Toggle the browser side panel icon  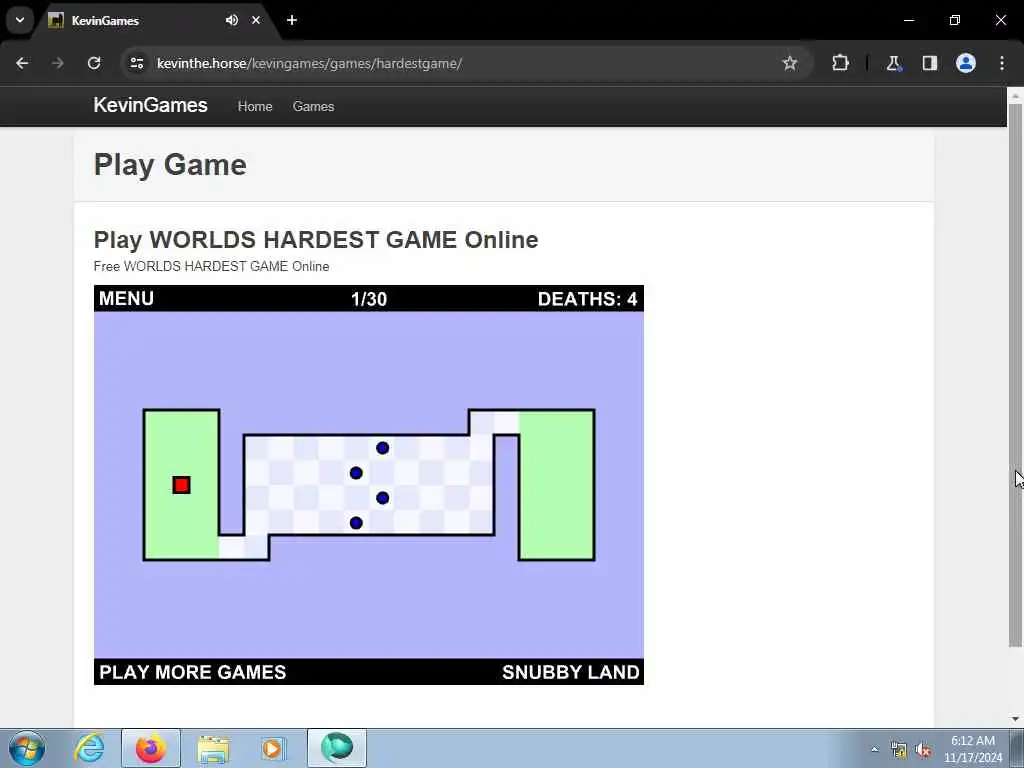[929, 63]
